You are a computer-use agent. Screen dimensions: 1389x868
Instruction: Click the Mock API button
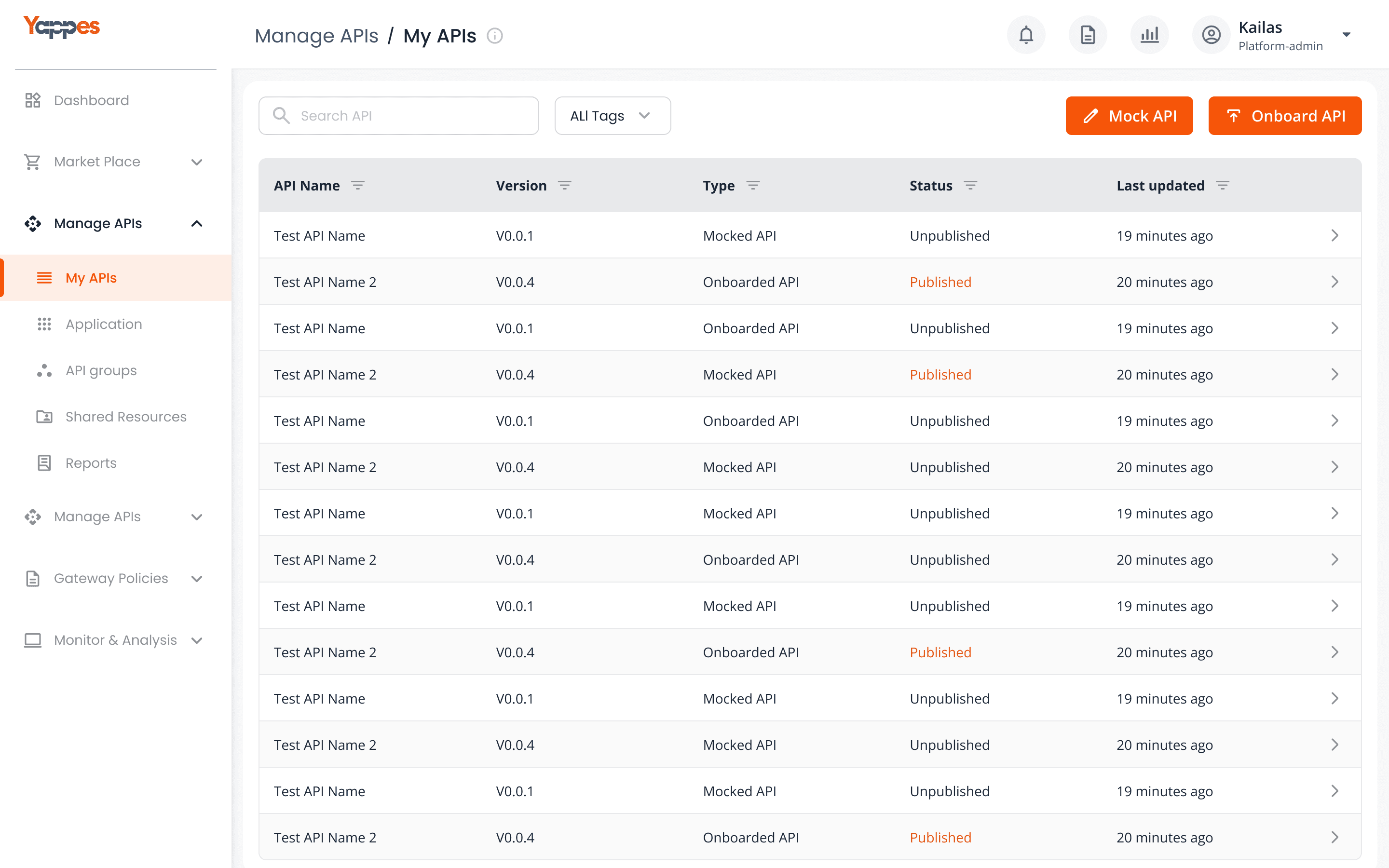point(1129,116)
